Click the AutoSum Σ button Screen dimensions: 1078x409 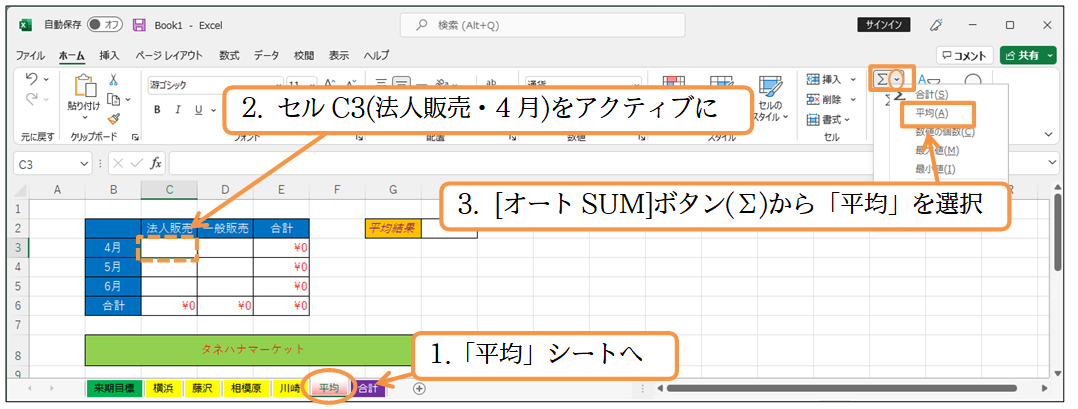pos(881,80)
